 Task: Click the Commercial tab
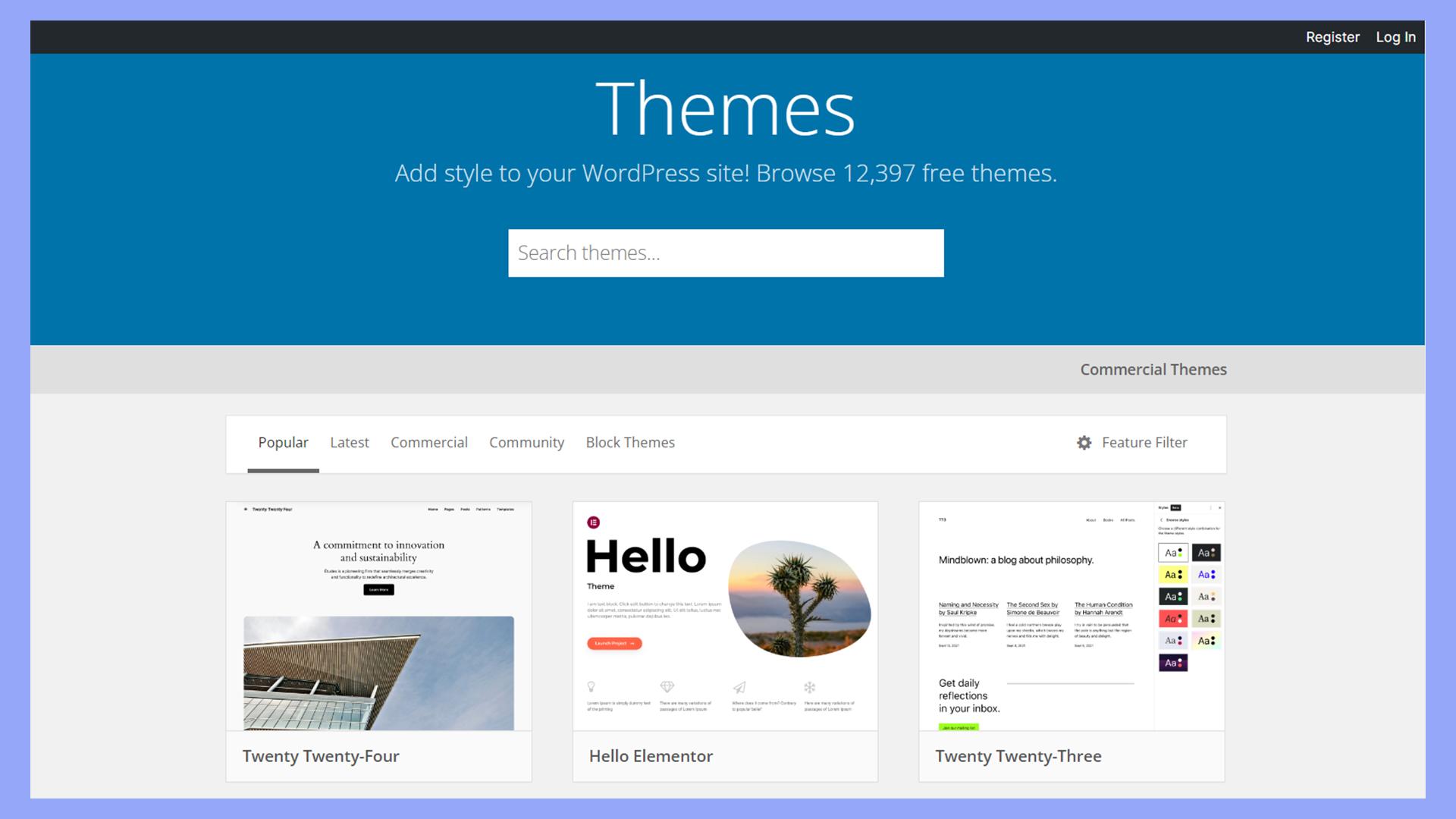click(429, 442)
